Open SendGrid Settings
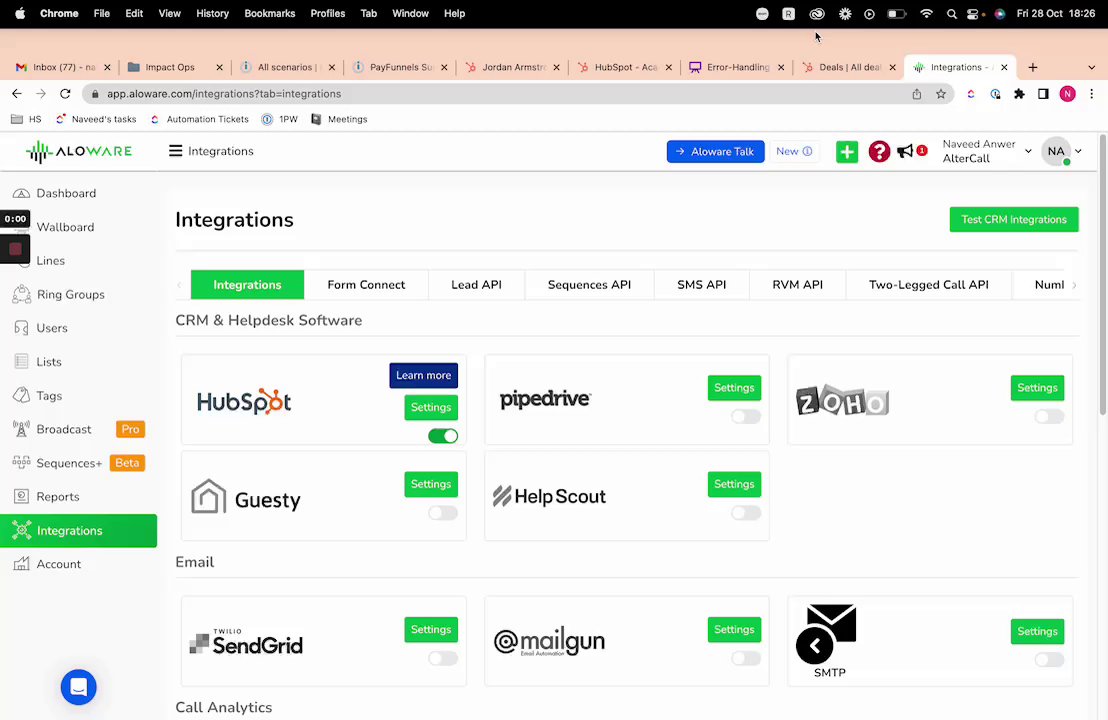Image resolution: width=1108 pixels, height=720 pixels. tap(431, 630)
